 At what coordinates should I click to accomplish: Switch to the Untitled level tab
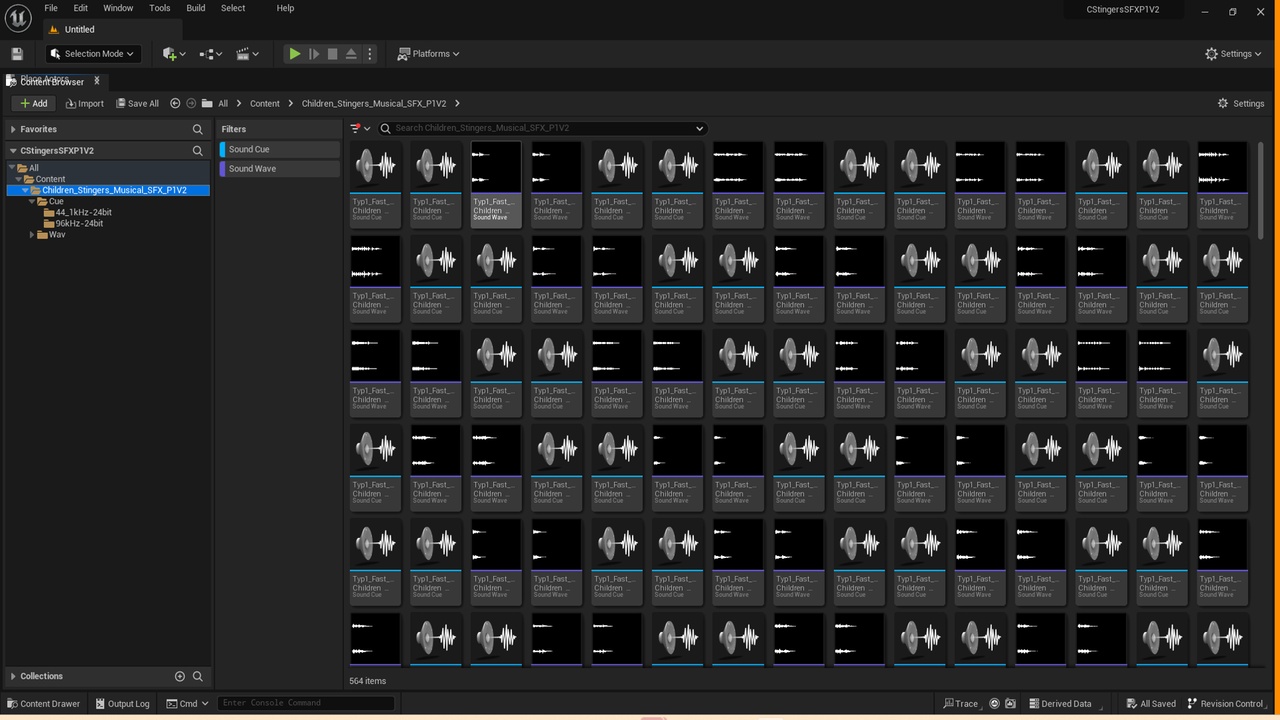pyautogui.click(x=79, y=29)
